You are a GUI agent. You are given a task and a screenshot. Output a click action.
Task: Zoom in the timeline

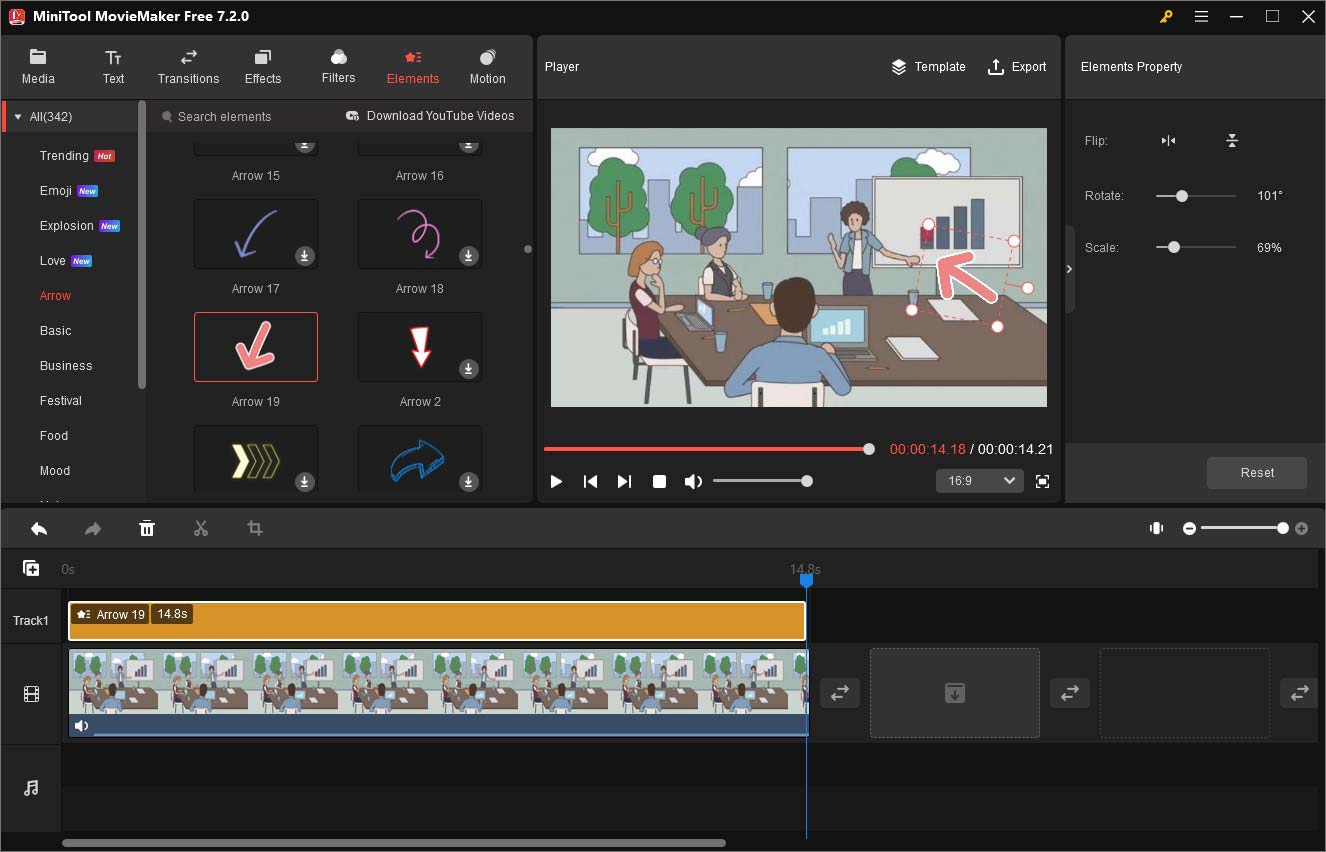[1301, 528]
